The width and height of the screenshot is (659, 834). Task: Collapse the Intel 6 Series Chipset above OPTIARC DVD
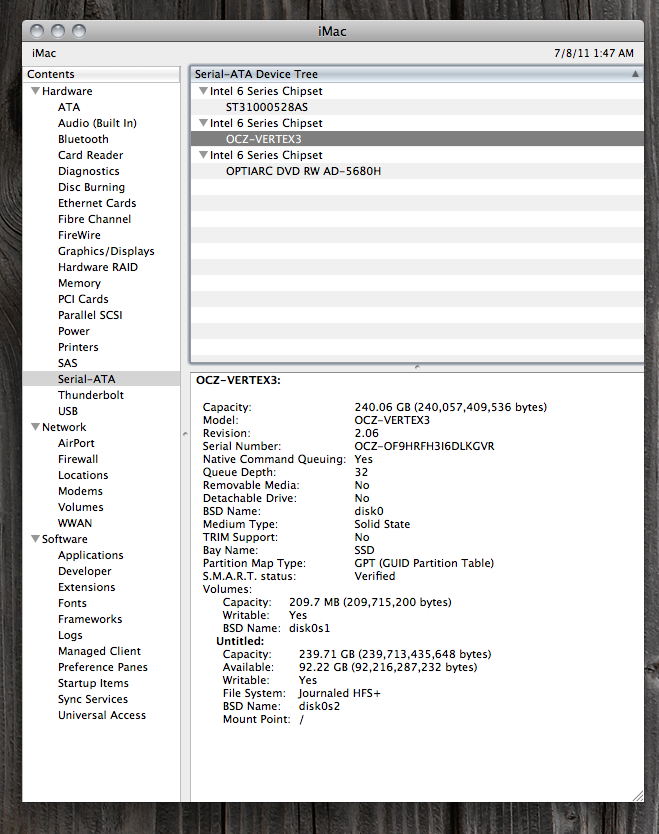point(203,155)
